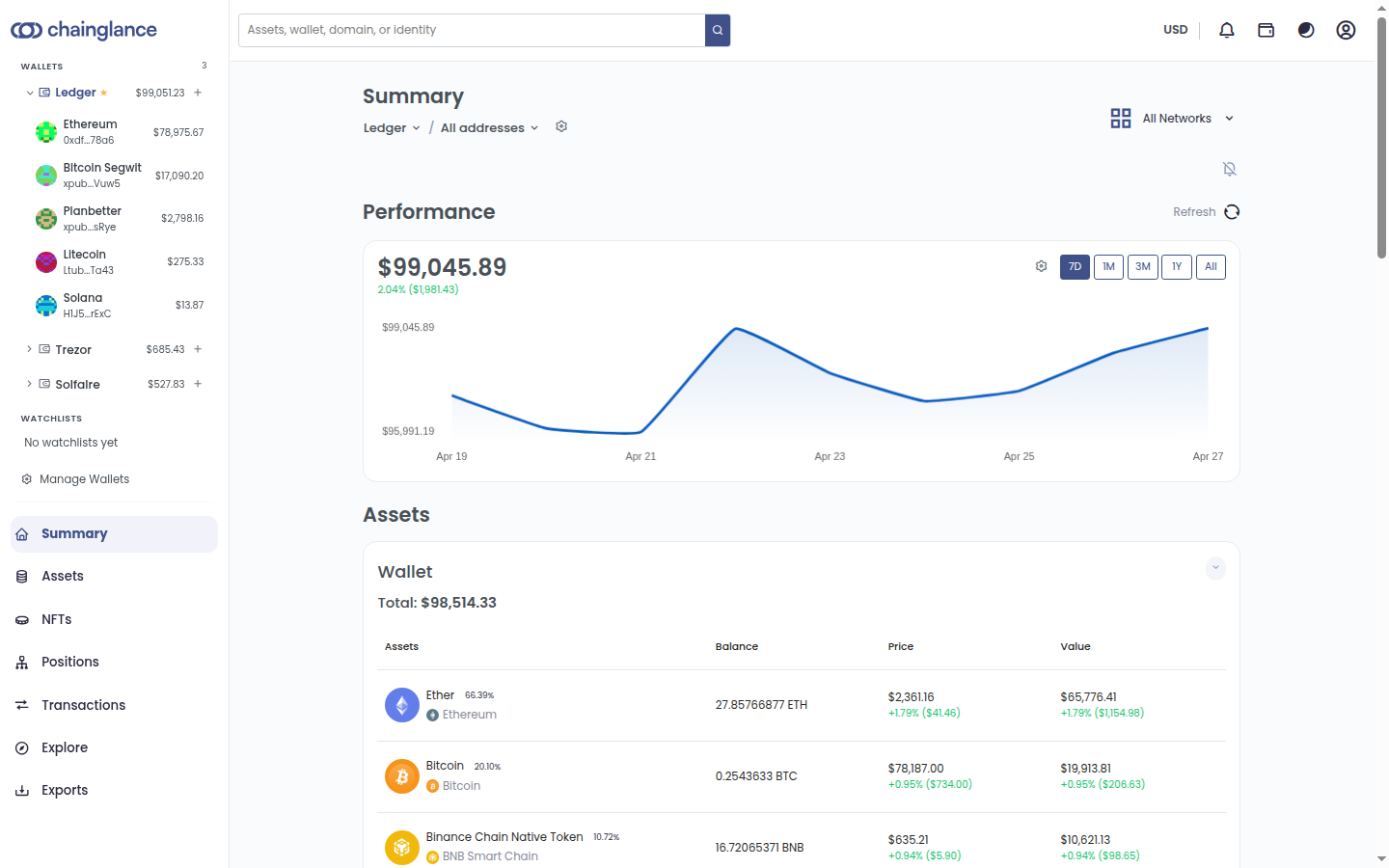Screen dimensions: 1389x868
Task: Click the Refresh circular arrow icon
Action: (x=1232, y=212)
